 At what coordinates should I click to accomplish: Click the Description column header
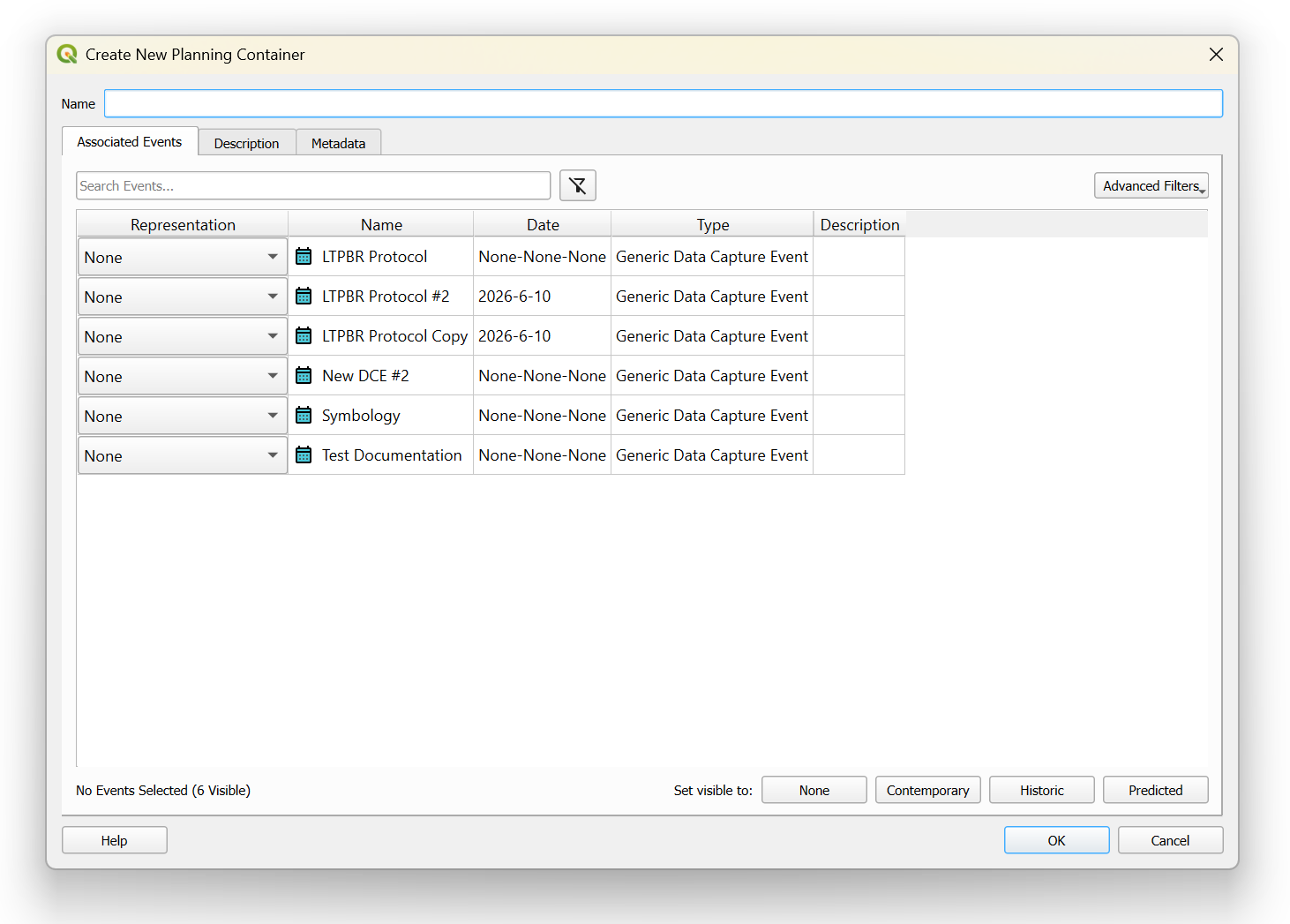860,224
